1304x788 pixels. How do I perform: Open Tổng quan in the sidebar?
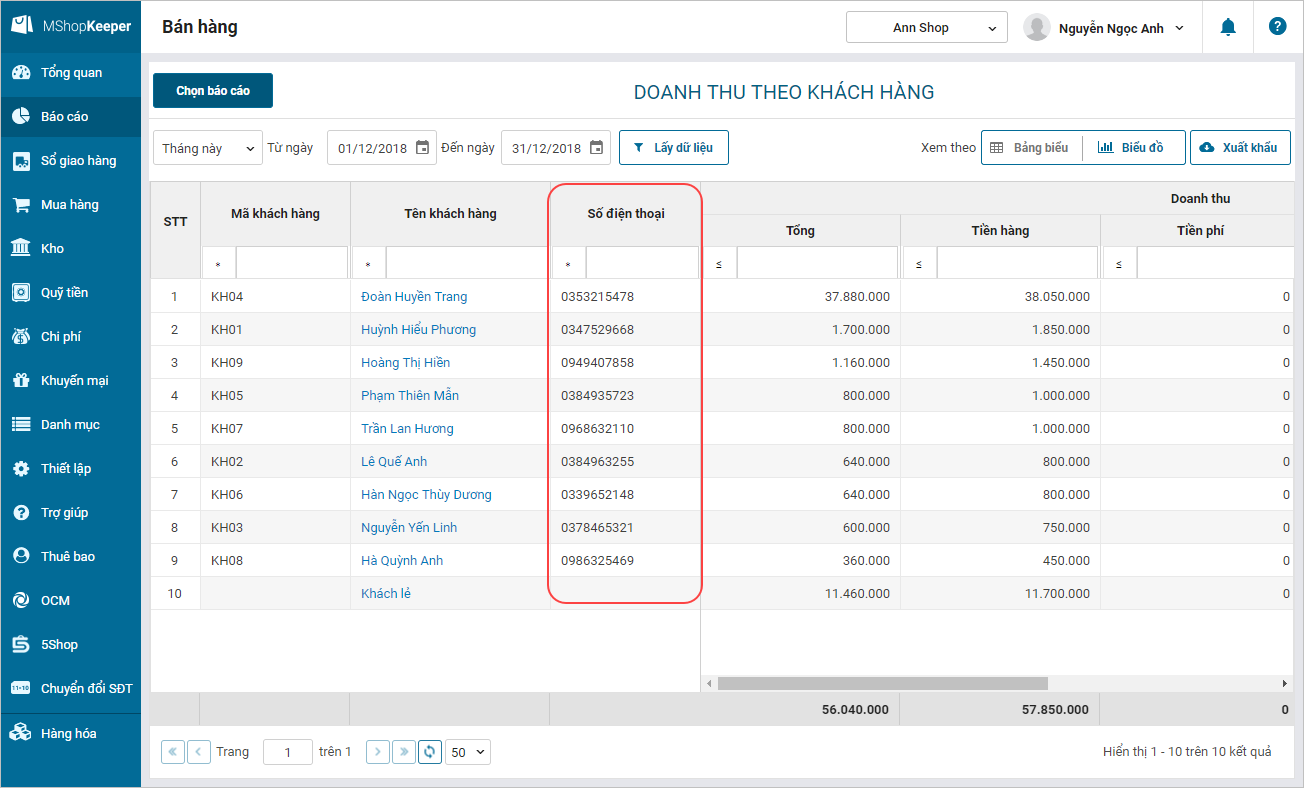tap(70, 73)
